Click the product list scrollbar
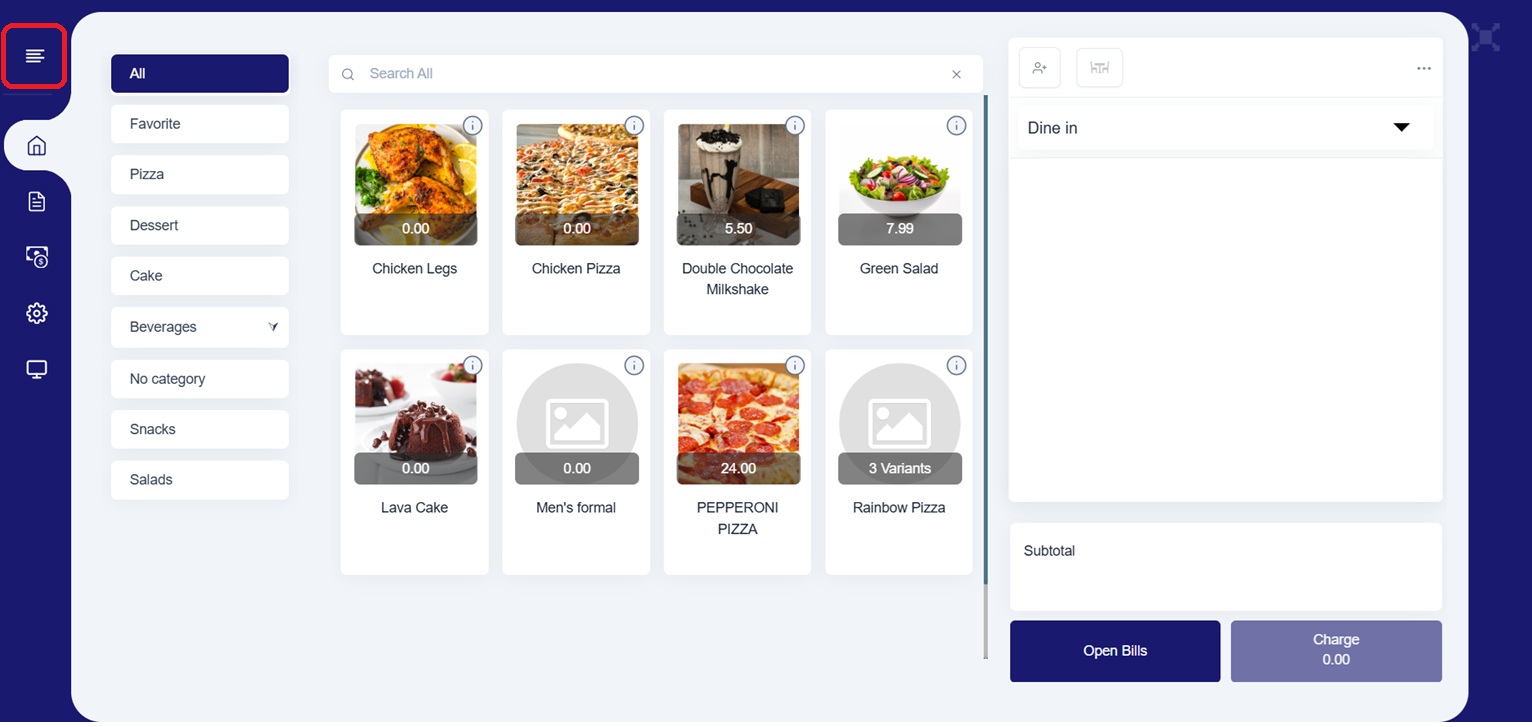Viewport: 1532px width, 727px height. click(985, 340)
